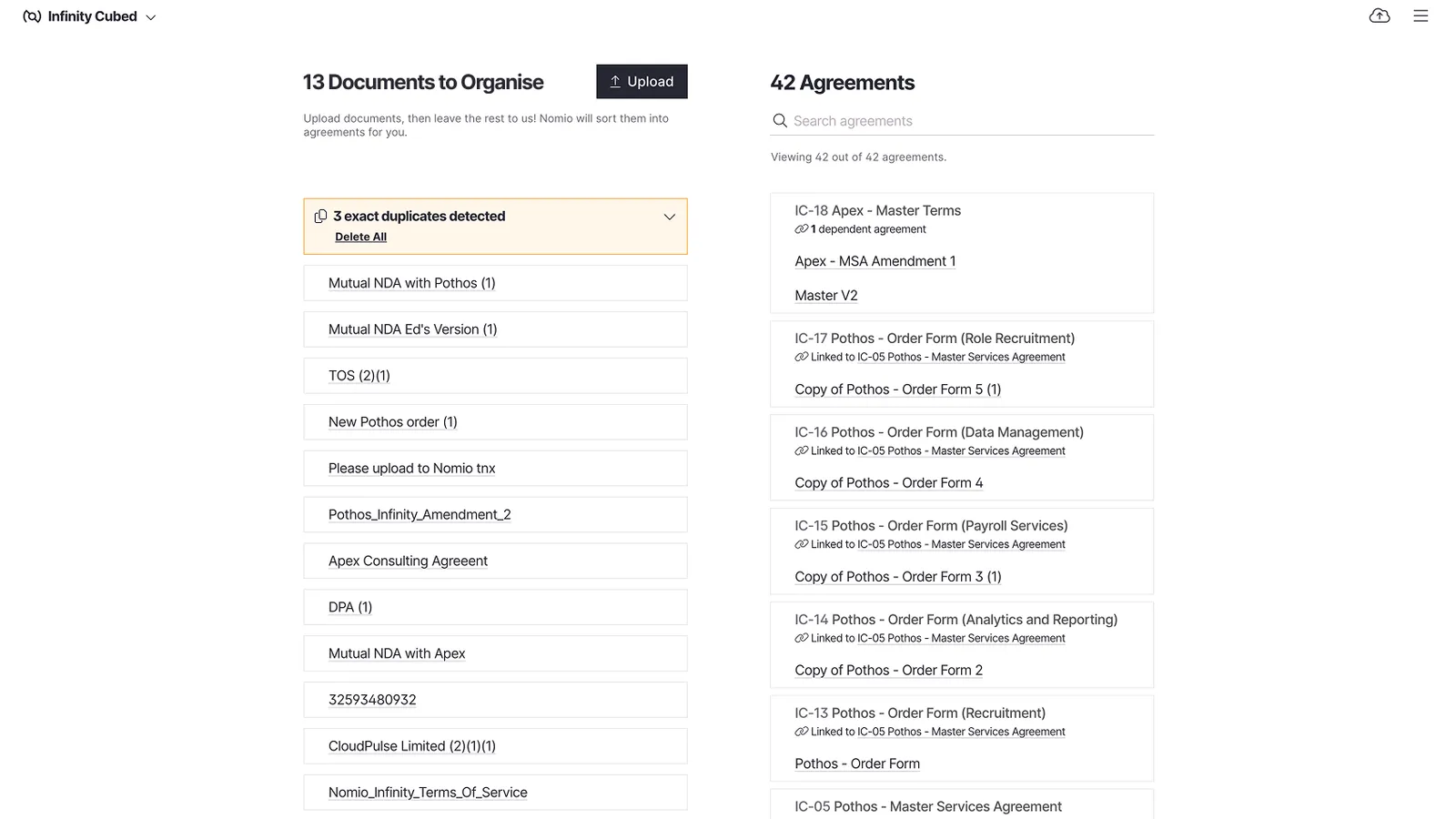Open the Master V2 document
The image size is (1456, 819).
pyautogui.click(x=826, y=296)
